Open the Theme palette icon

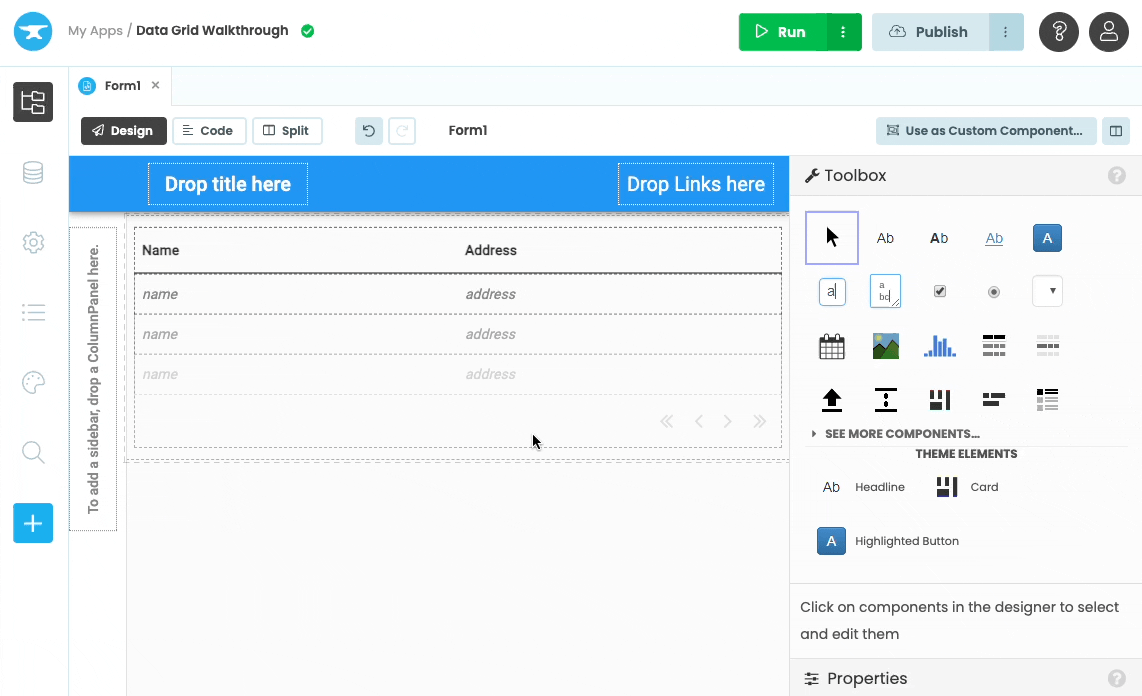click(33, 382)
